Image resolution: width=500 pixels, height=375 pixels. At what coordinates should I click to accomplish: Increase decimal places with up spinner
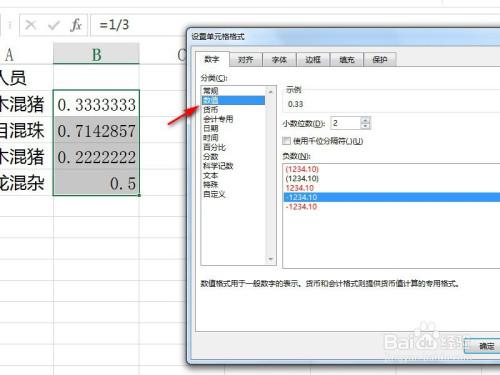click(365, 120)
